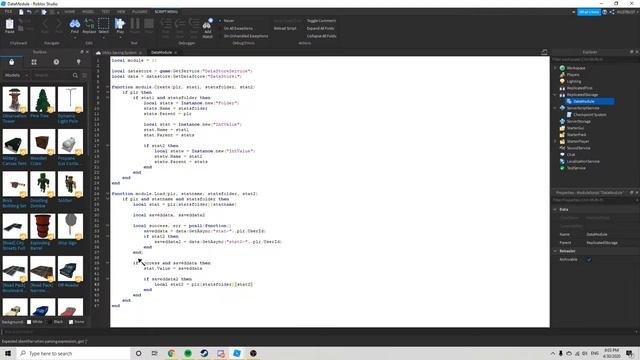This screenshot has height=360, width=640.
Task: Switch to the Obby Saving System tab
Action: (119, 53)
